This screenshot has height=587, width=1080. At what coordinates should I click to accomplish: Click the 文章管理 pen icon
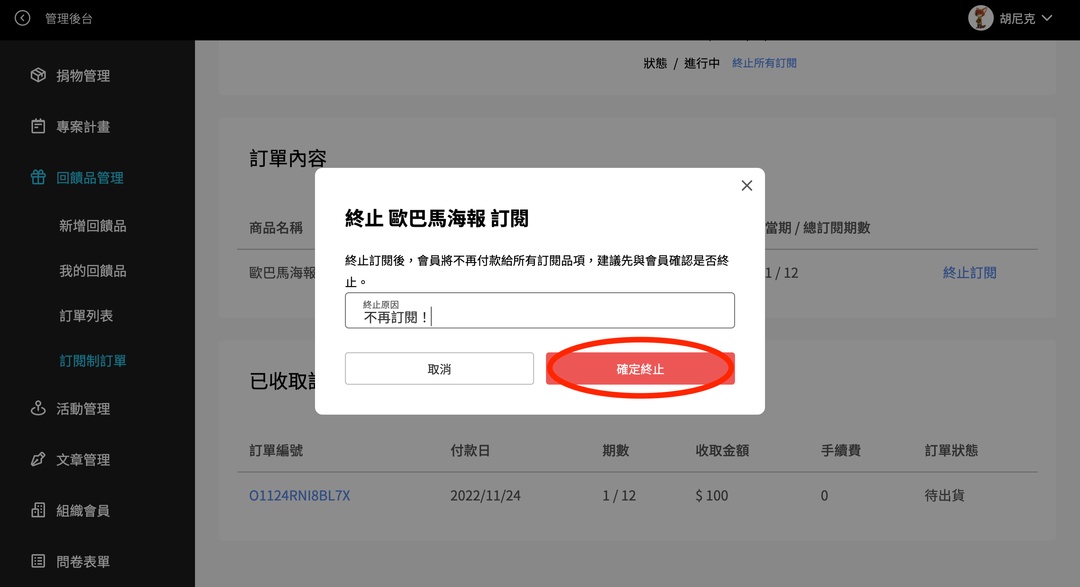(38, 460)
